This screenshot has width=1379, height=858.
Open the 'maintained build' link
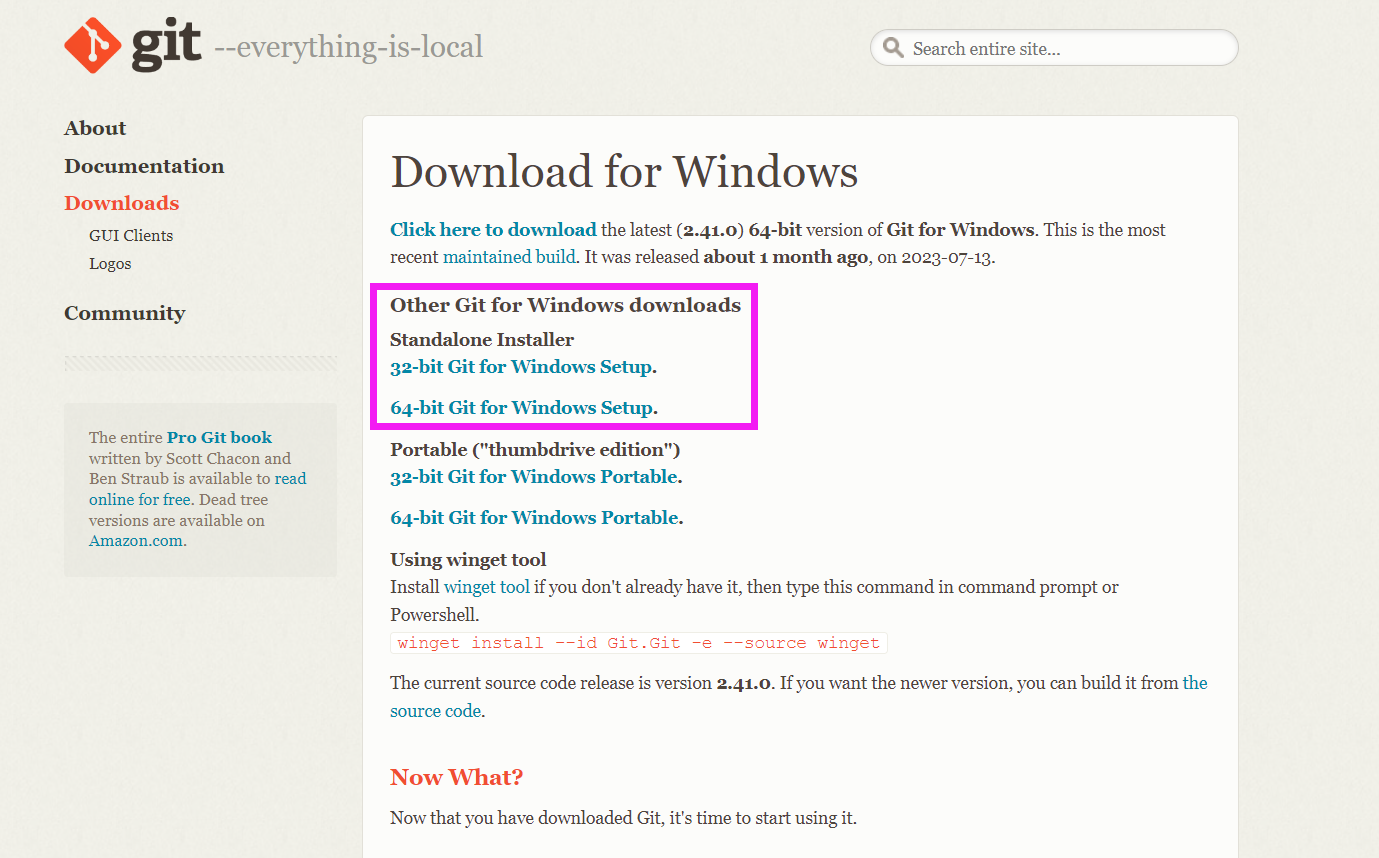[509, 257]
